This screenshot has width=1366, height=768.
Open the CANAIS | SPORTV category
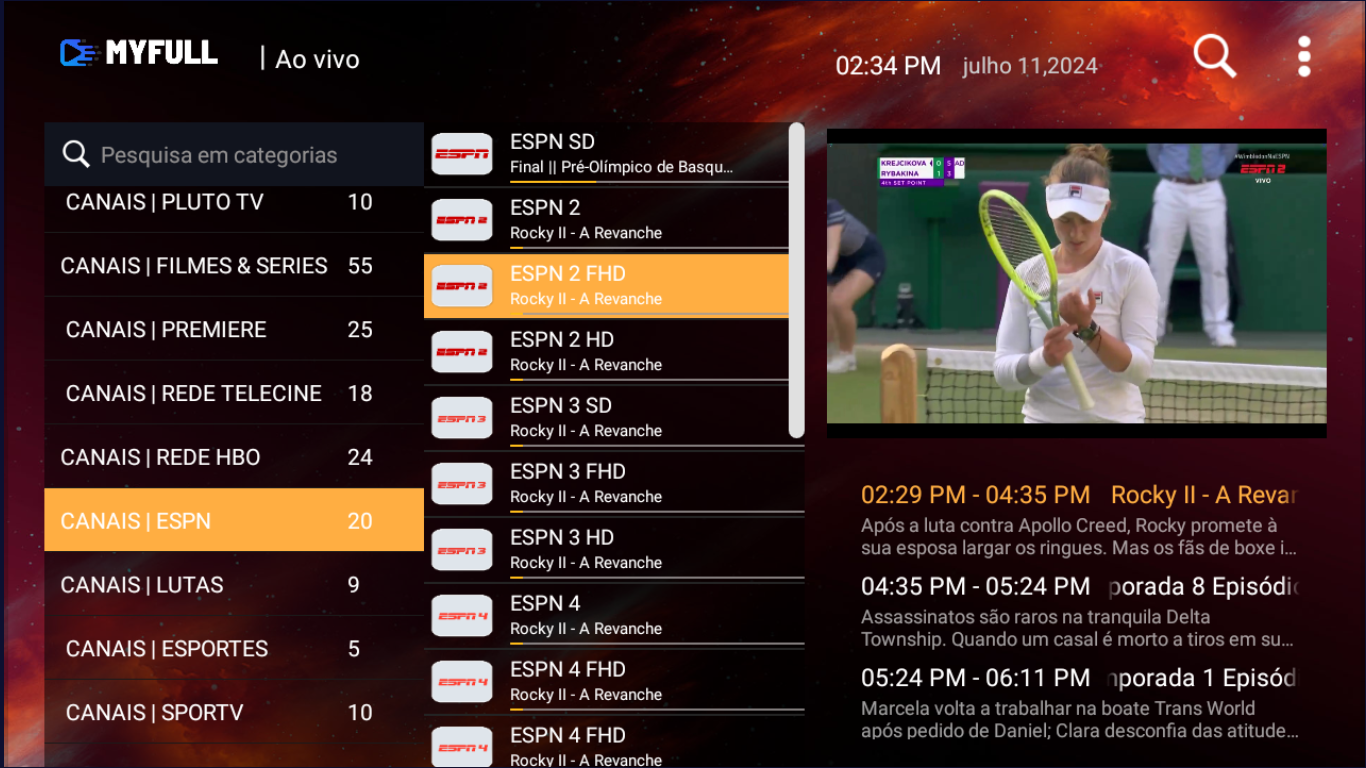click(234, 712)
